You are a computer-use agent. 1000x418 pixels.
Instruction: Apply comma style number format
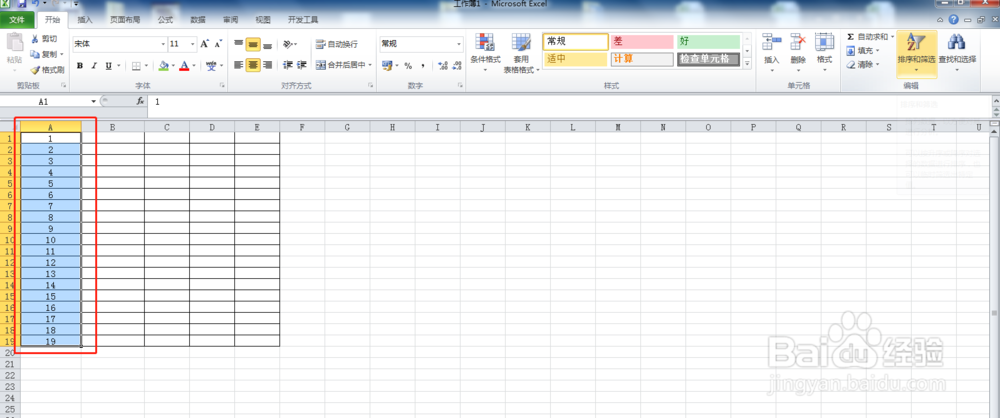[x=422, y=65]
